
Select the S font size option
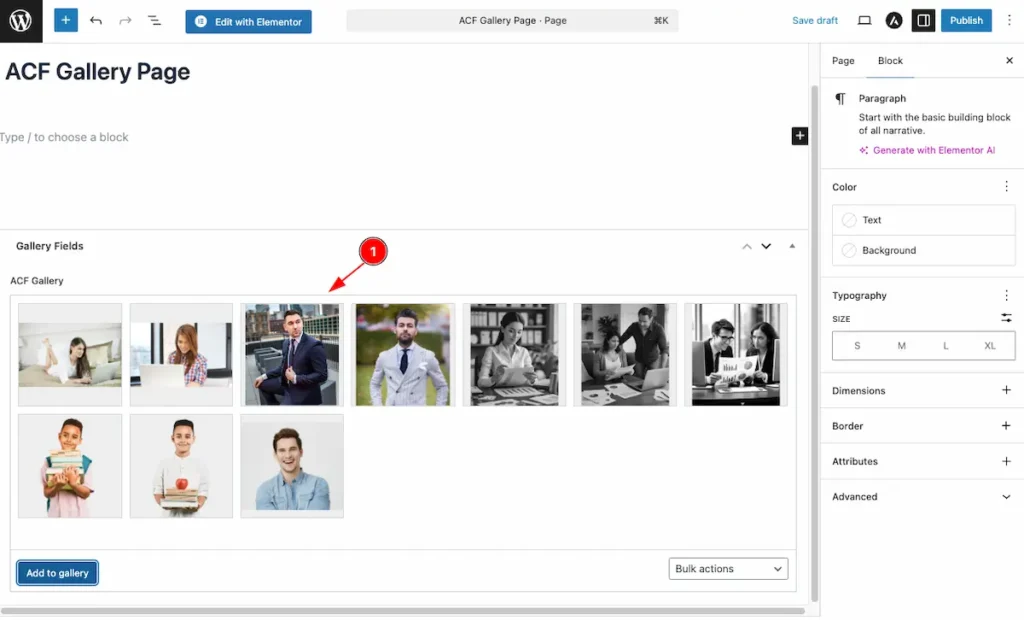857,346
